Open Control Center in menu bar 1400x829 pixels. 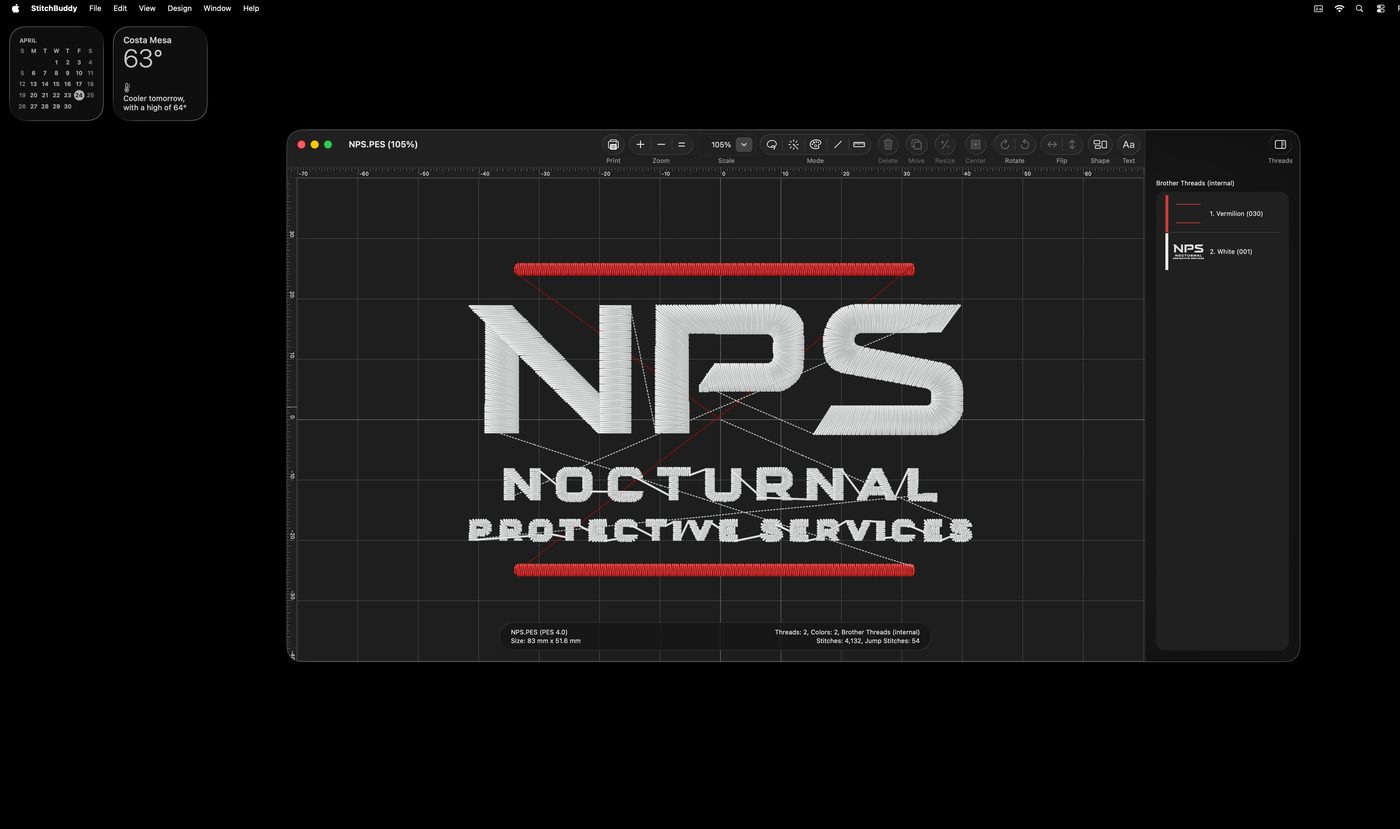1379,8
